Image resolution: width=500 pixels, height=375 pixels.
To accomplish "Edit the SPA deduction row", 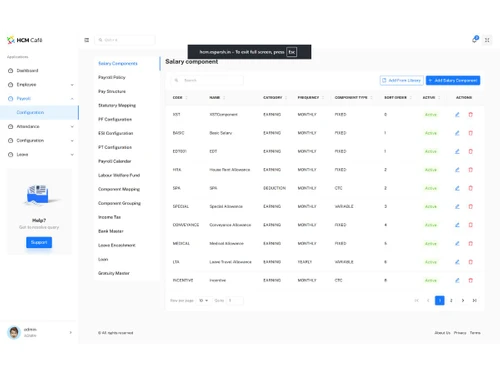I will (457, 188).
